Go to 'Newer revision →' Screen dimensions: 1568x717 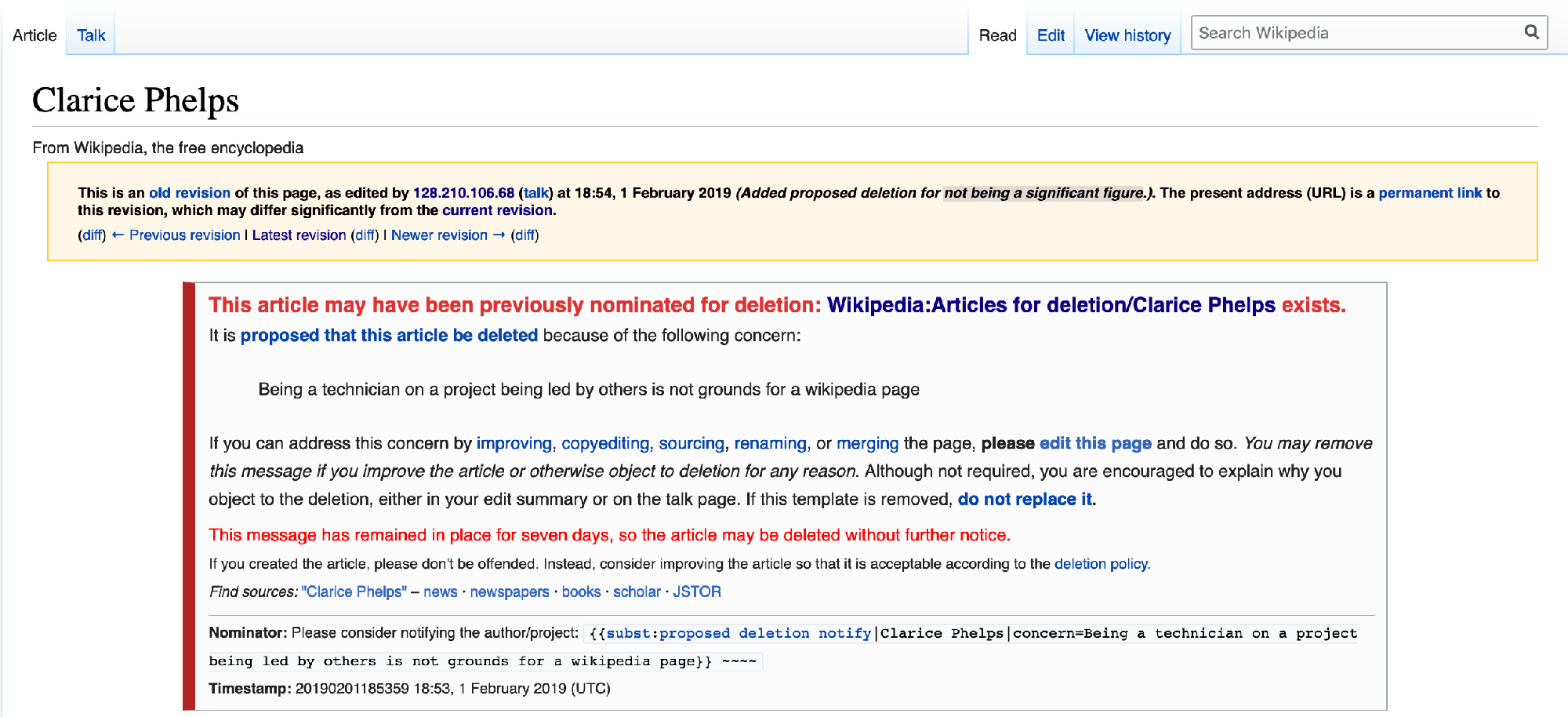pos(448,235)
